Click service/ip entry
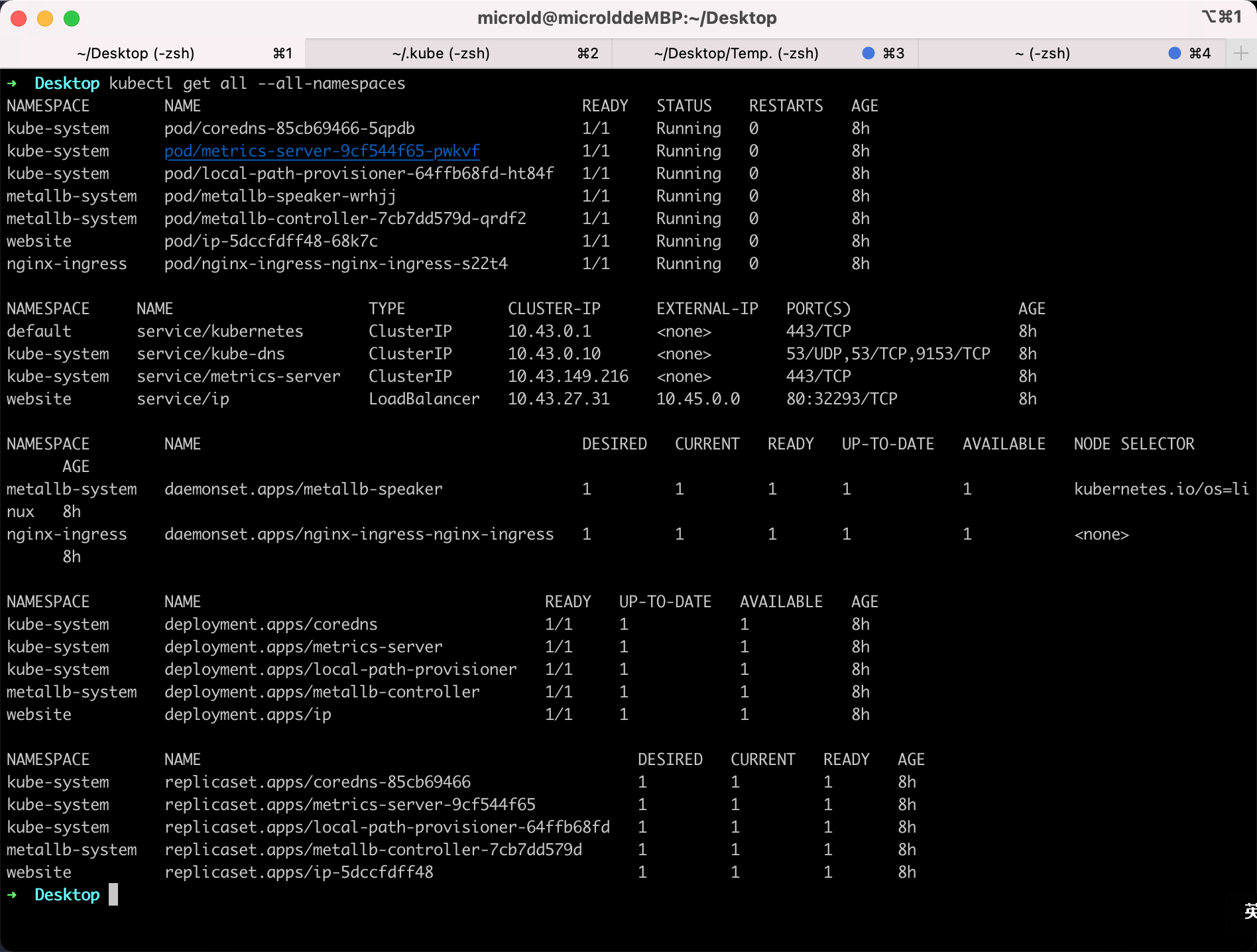The width and height of the screenshot is (1257, 952). point(183,399)
